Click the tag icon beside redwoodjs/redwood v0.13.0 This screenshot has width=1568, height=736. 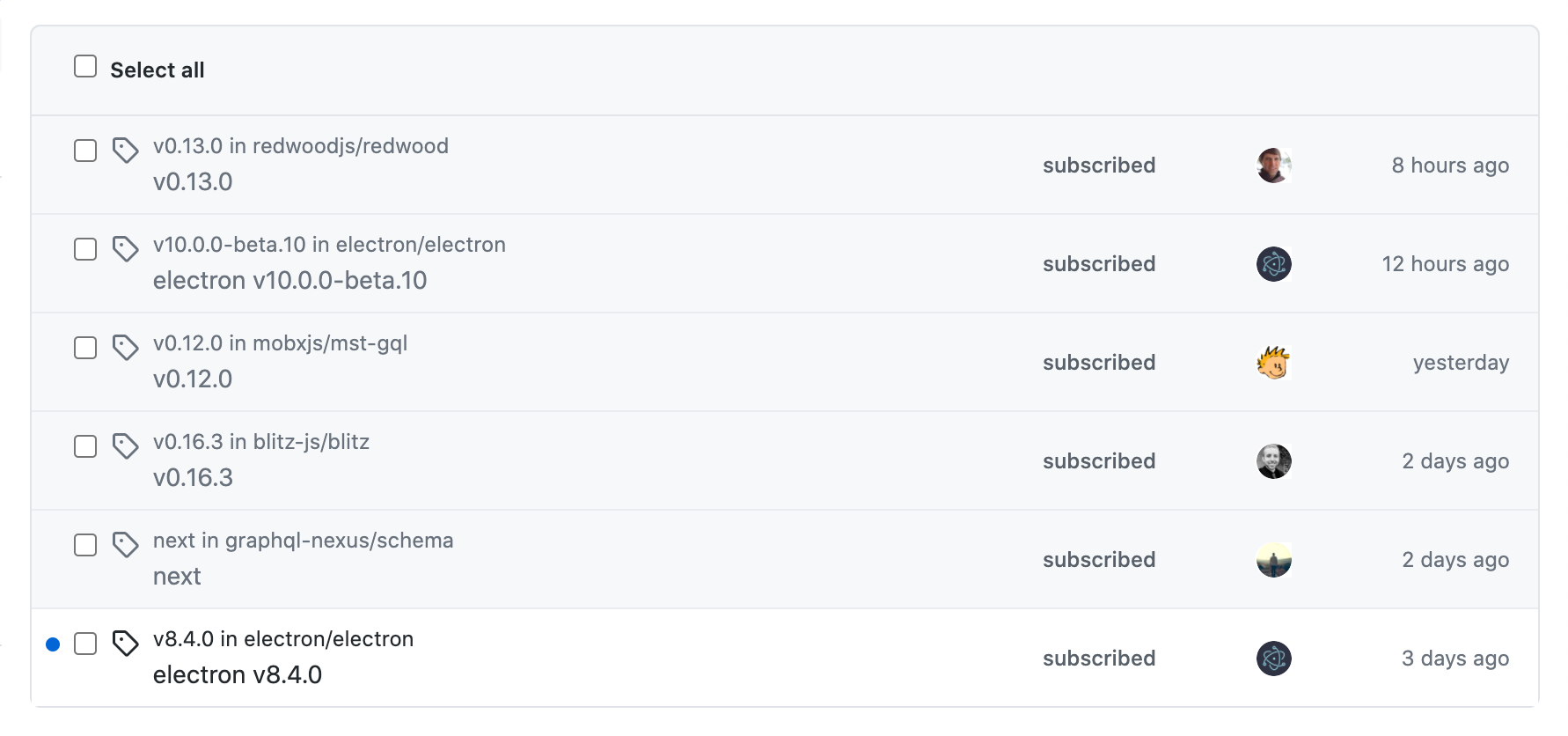(125, 151)
